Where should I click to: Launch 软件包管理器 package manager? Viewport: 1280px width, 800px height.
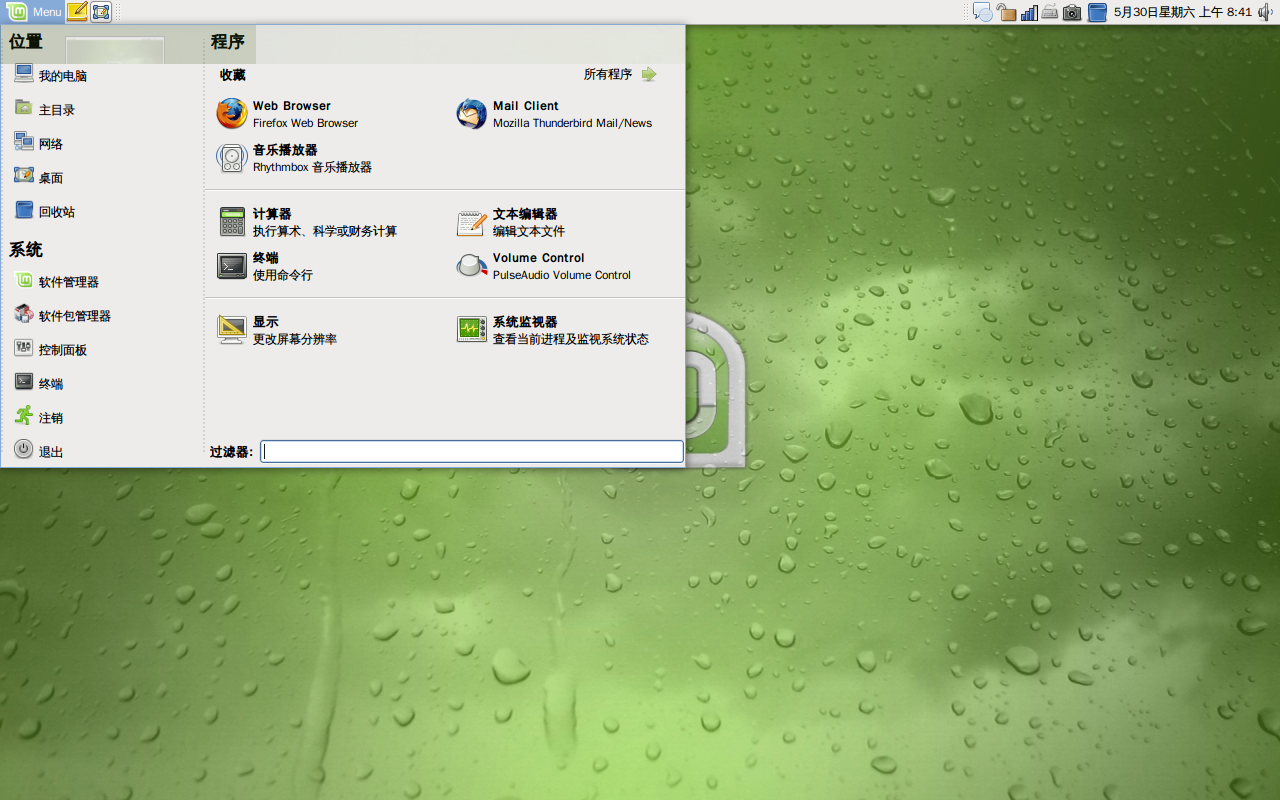point(62,315)
